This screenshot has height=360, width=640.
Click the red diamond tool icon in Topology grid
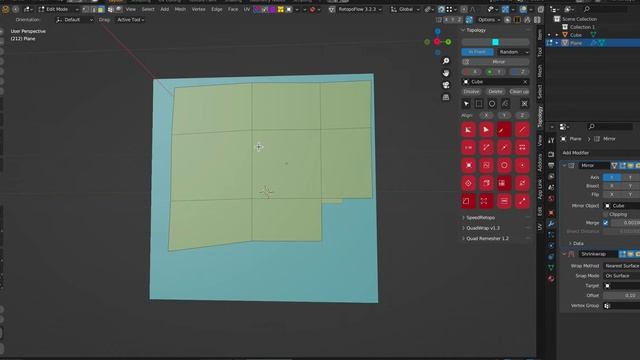[469, 183]
